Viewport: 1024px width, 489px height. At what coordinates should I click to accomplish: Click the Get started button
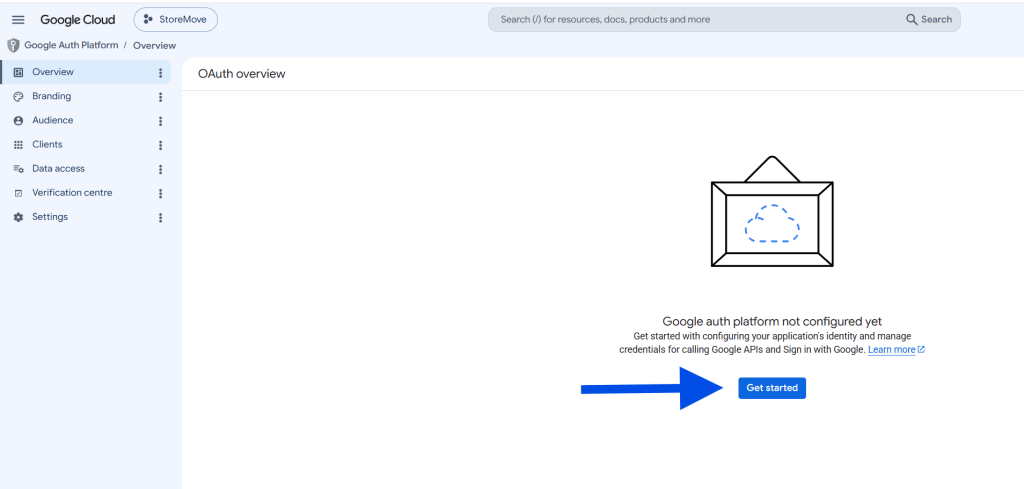(772, 388)
